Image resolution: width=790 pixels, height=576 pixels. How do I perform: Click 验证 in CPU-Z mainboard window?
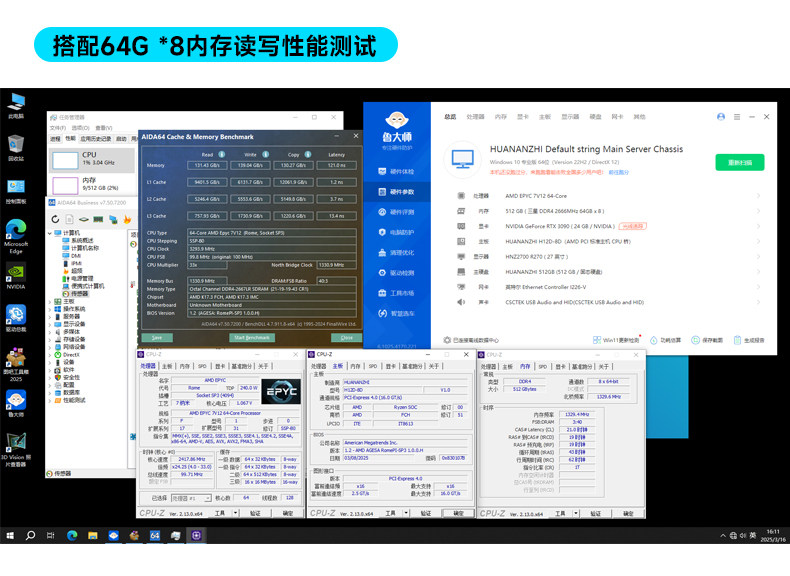tap(426, 513)
